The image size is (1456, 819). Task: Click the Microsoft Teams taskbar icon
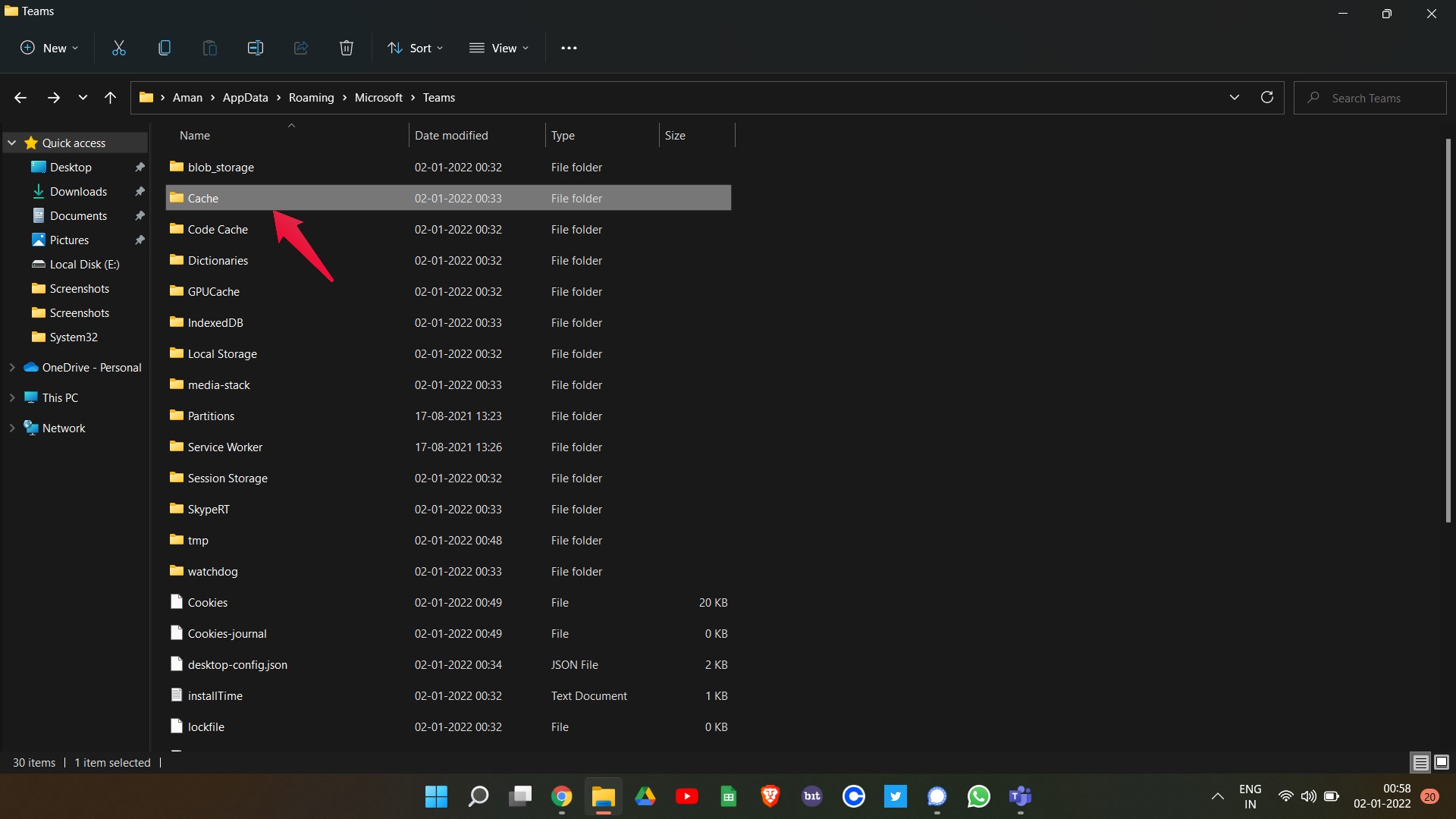tap(1020, 795)
